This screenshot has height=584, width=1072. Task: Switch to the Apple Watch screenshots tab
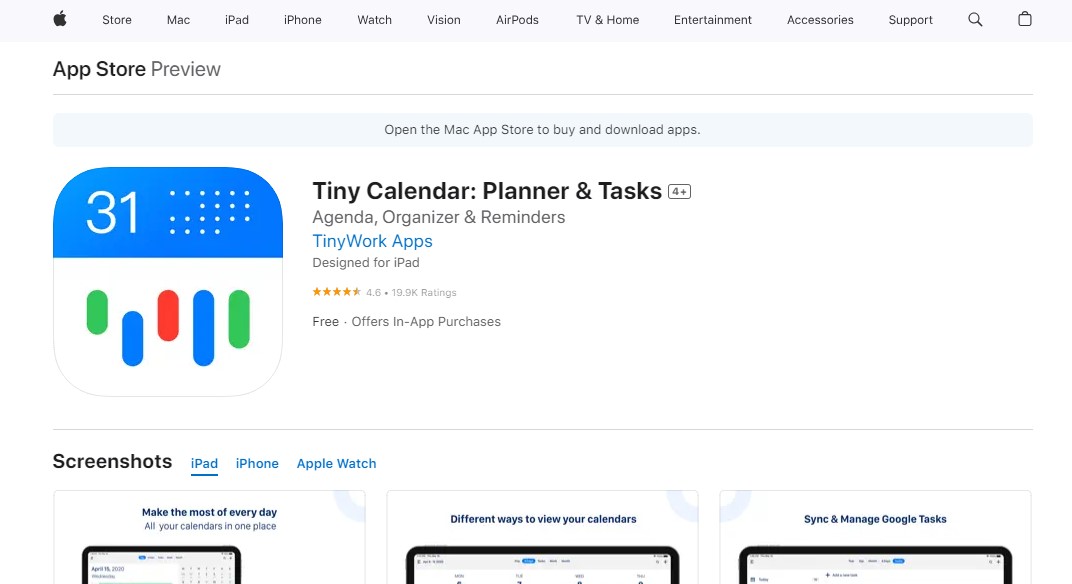point(336,463)
